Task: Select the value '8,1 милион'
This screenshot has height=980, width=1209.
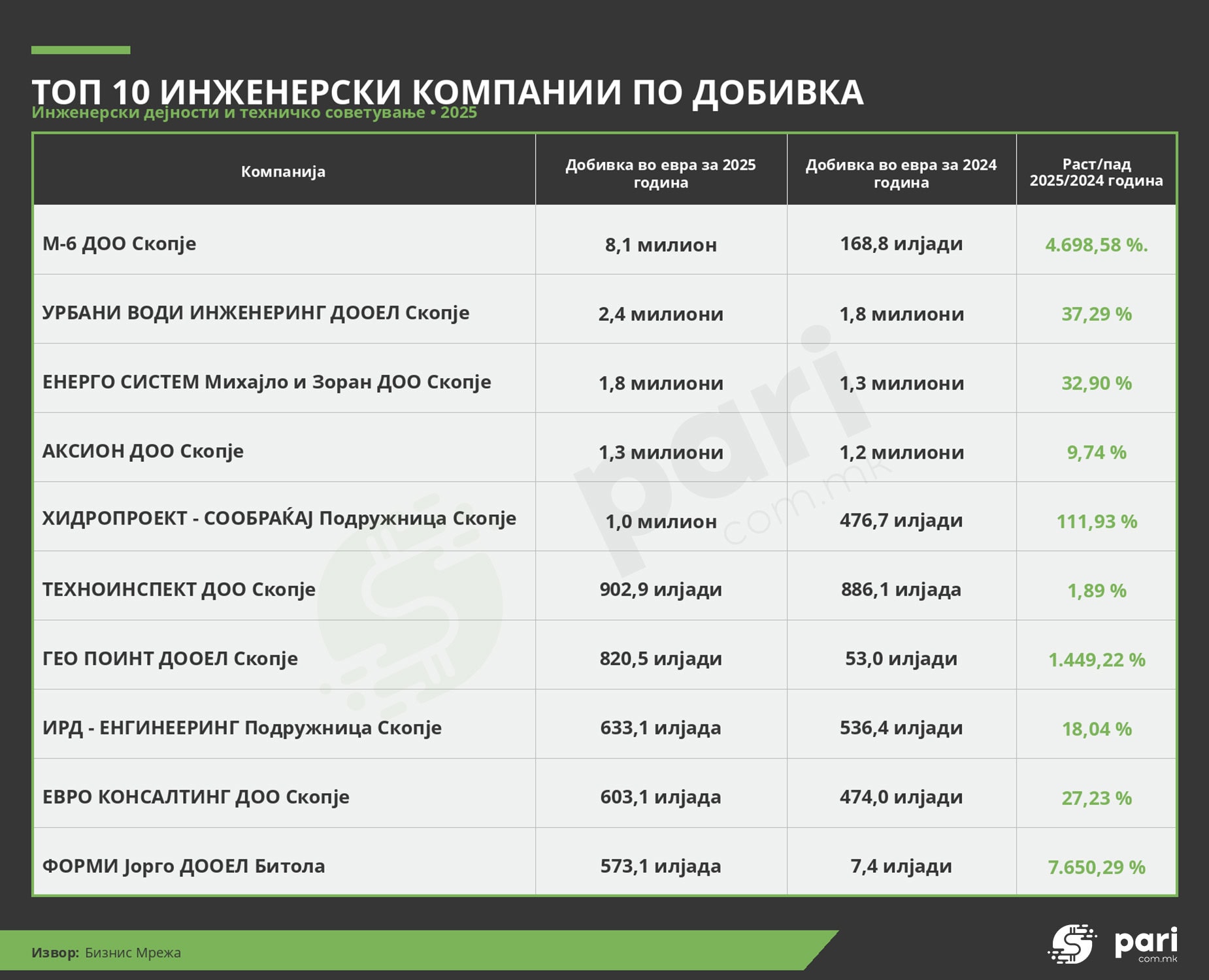Action: pyautogui.click(x=661, y=245)
